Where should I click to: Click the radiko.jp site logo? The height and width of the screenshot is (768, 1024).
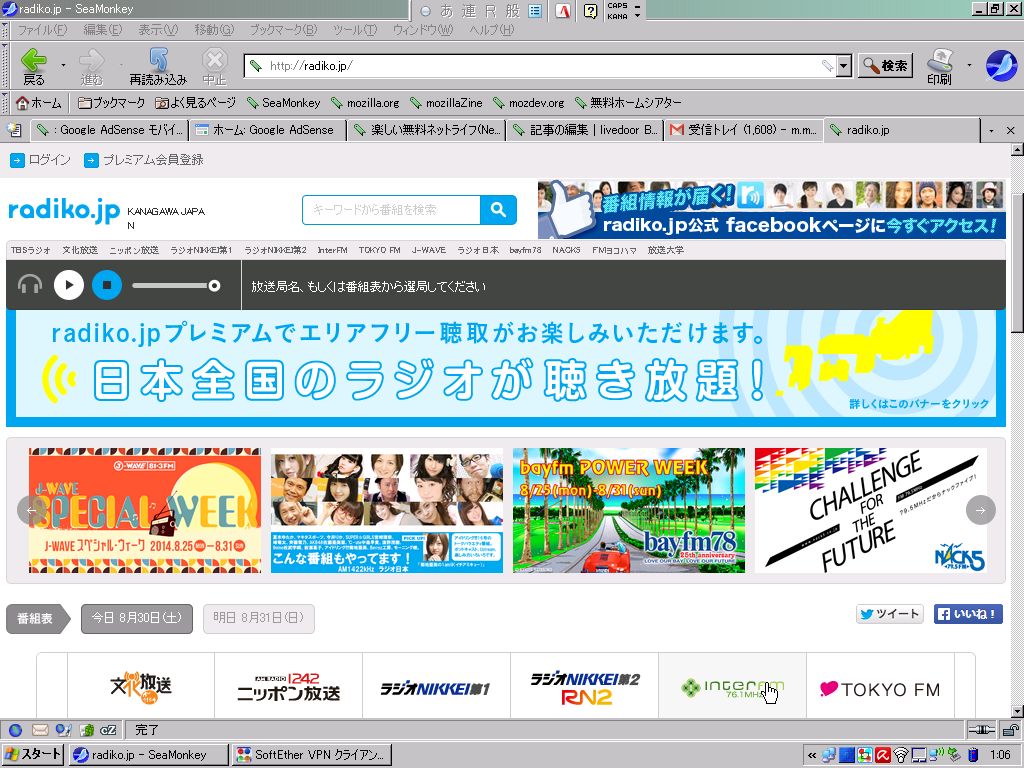(64, 210)
